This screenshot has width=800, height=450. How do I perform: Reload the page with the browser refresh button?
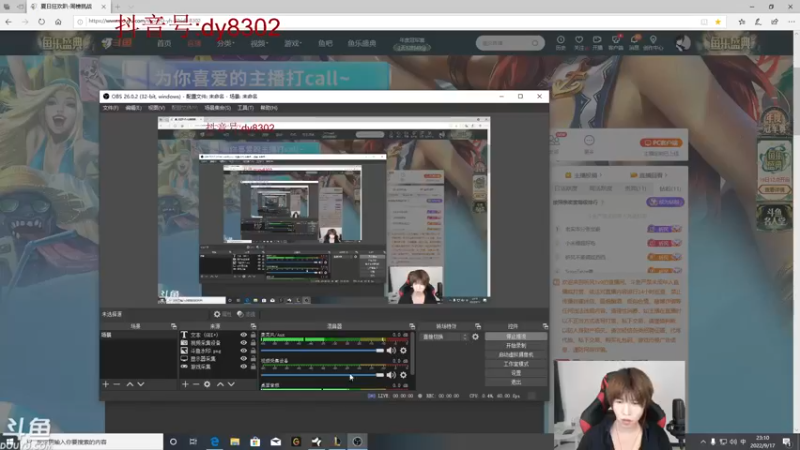(41, 21)
